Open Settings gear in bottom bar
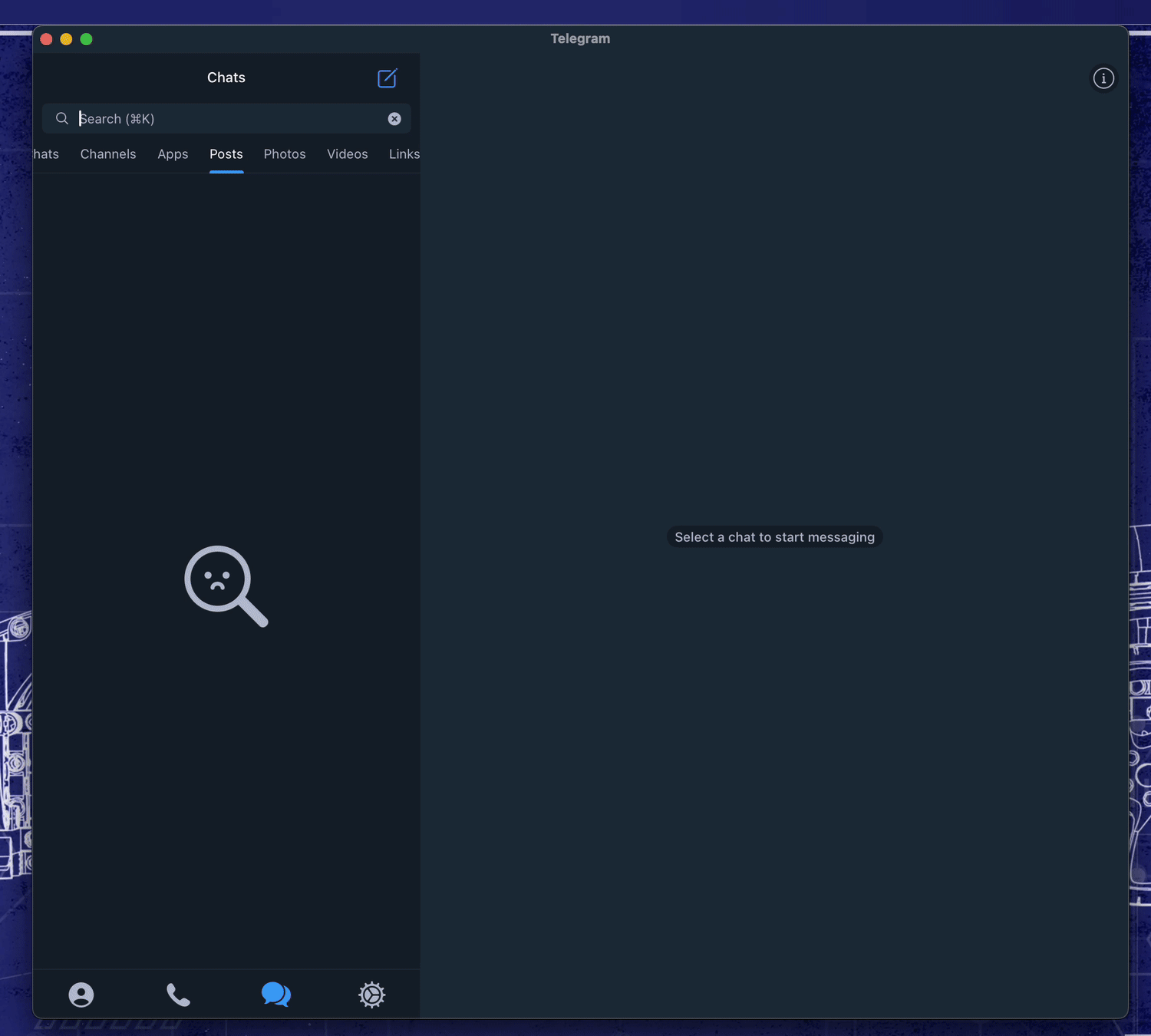Viewport: 1151px width, 1036px height. (x=372, y=995)
